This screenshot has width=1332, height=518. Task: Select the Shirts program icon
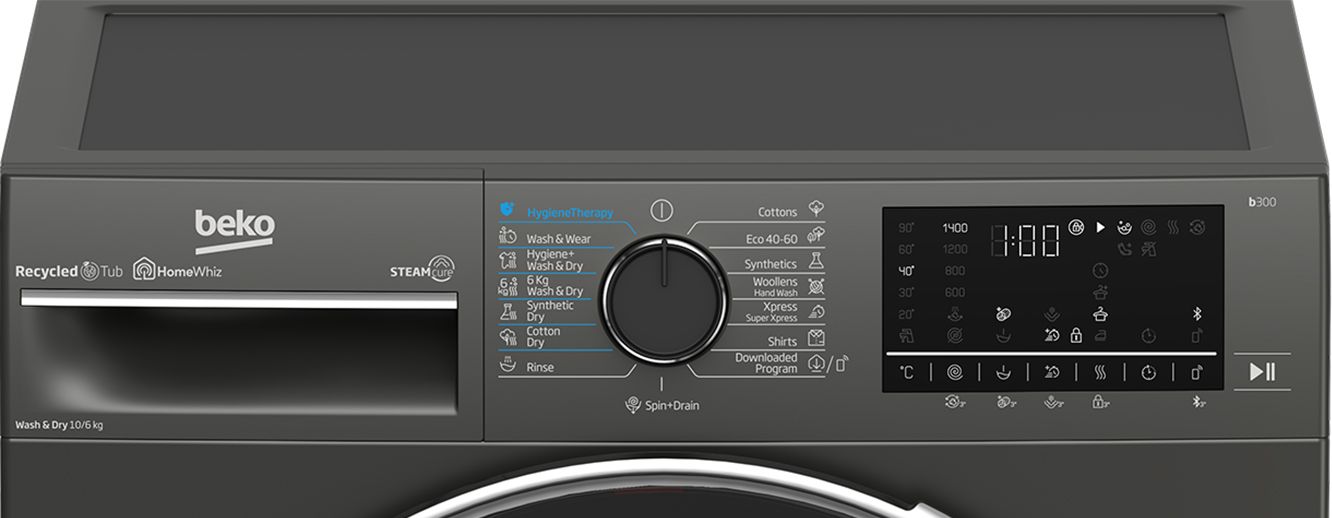point(816,338)
